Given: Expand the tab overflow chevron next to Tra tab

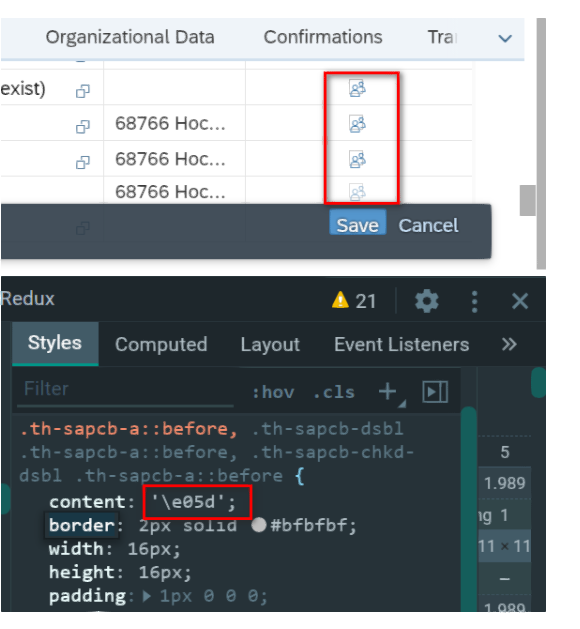Looking at the screenshot, I should (x=505, y=39).
